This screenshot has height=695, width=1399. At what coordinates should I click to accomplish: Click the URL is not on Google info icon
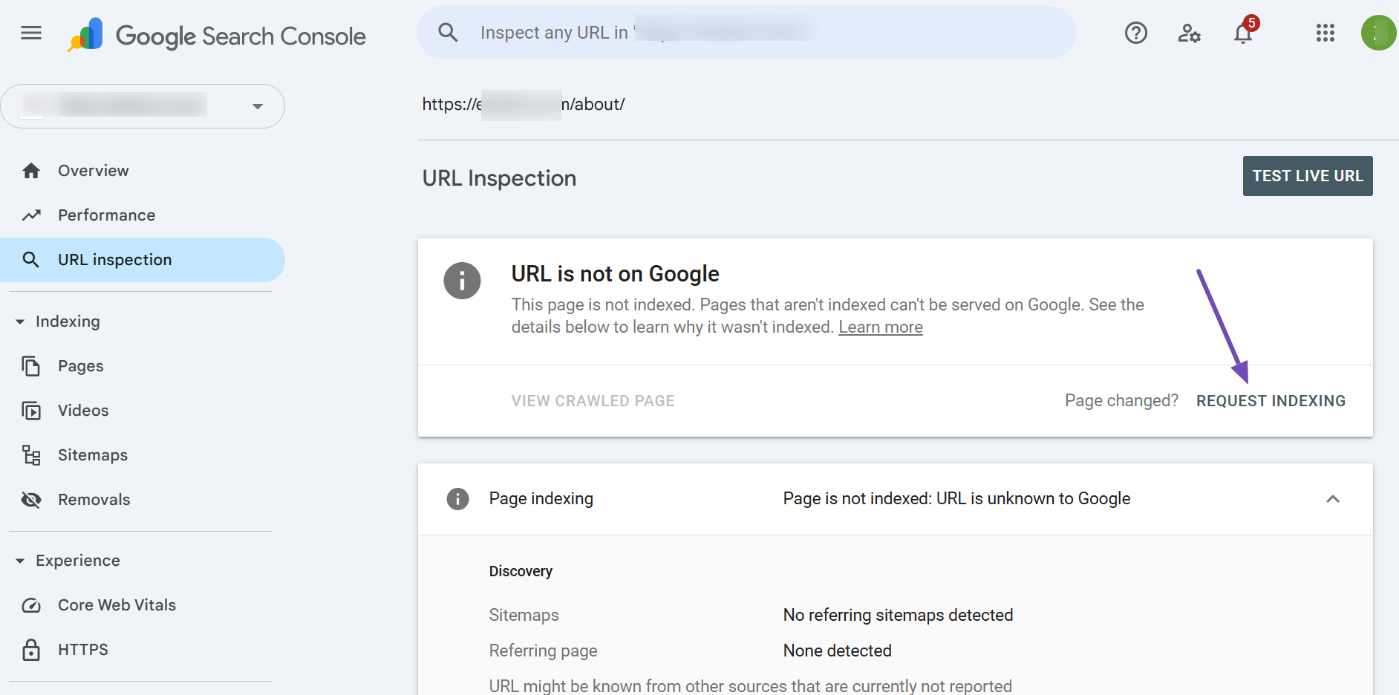coord(461,281)
